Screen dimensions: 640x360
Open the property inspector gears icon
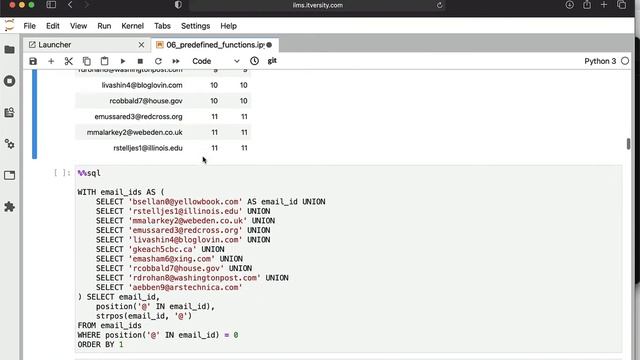pyautogui.click(x=9, y=144)
